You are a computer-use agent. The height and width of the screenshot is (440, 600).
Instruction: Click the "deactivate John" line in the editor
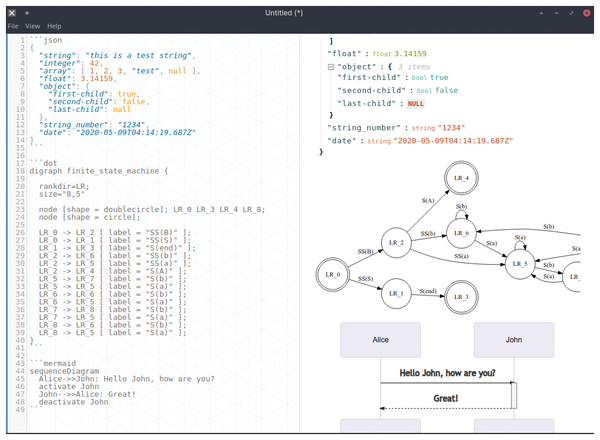73,402
